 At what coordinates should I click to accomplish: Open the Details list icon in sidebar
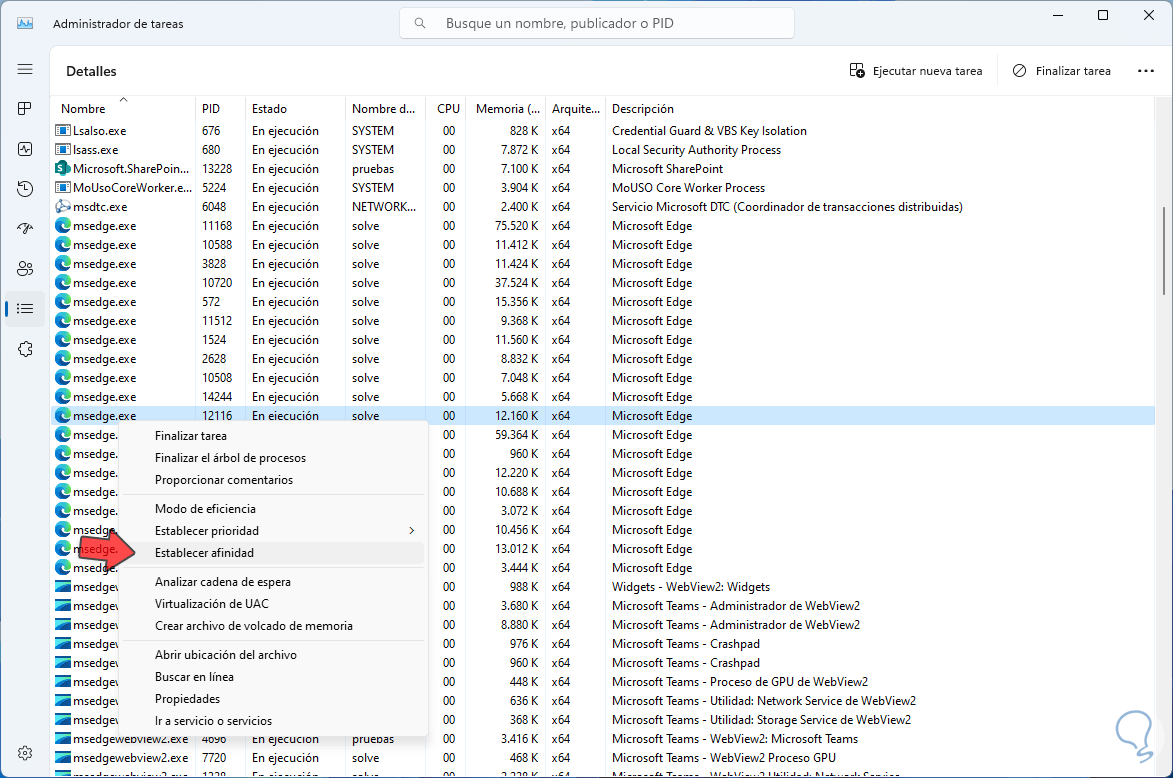pos(25,308)
